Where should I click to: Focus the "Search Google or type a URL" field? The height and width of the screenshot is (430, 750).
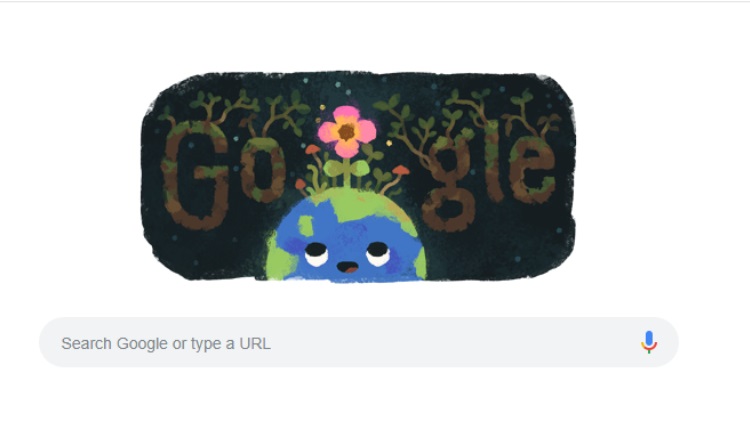click(358, 342)
